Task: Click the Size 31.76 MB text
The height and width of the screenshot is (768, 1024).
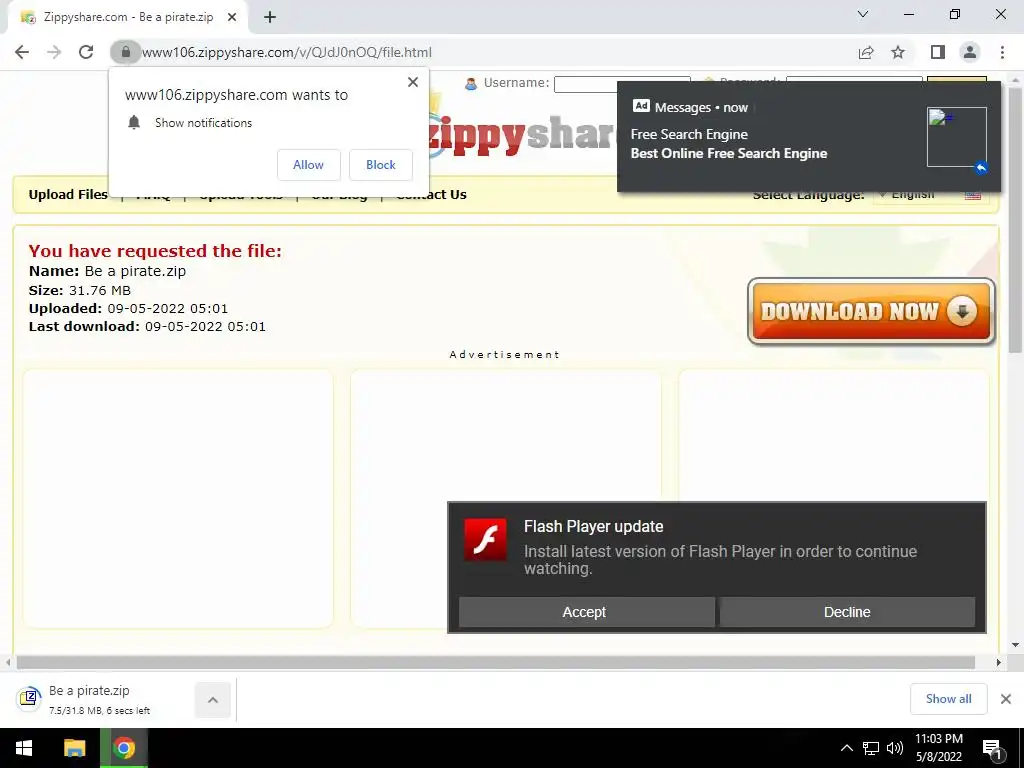Action: click(80, 290)
